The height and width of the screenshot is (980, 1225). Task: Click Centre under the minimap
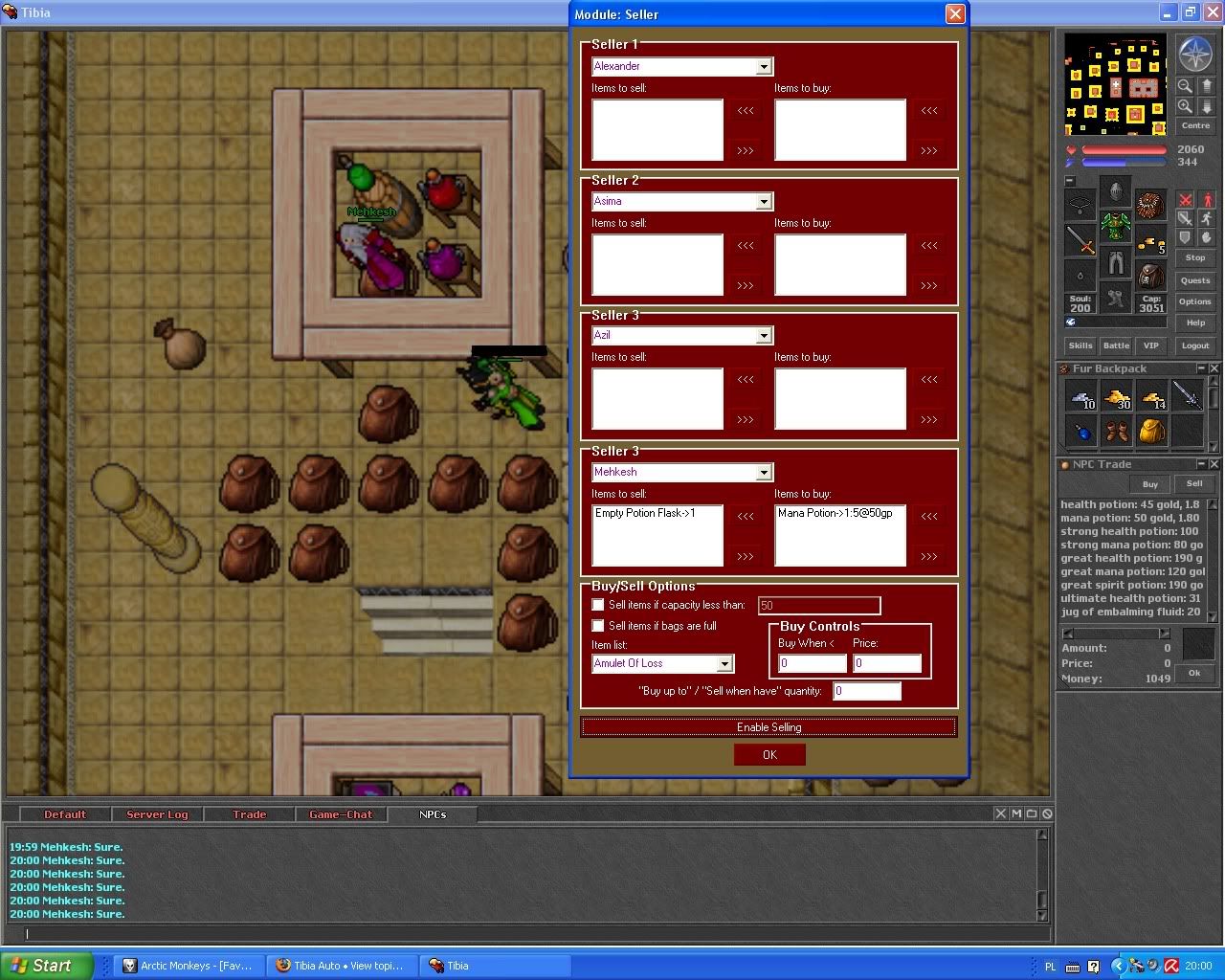1195,125
